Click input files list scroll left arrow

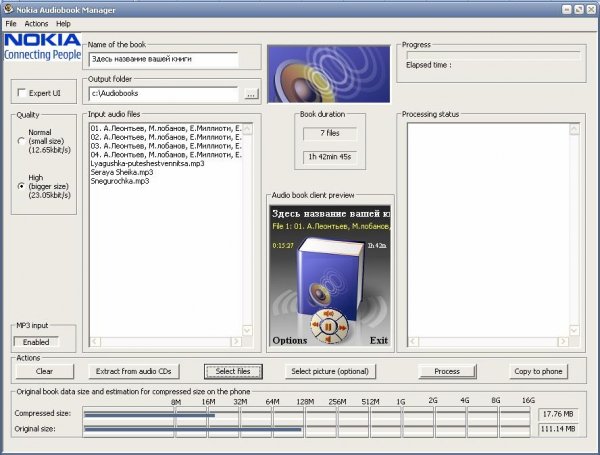(95, 341)
